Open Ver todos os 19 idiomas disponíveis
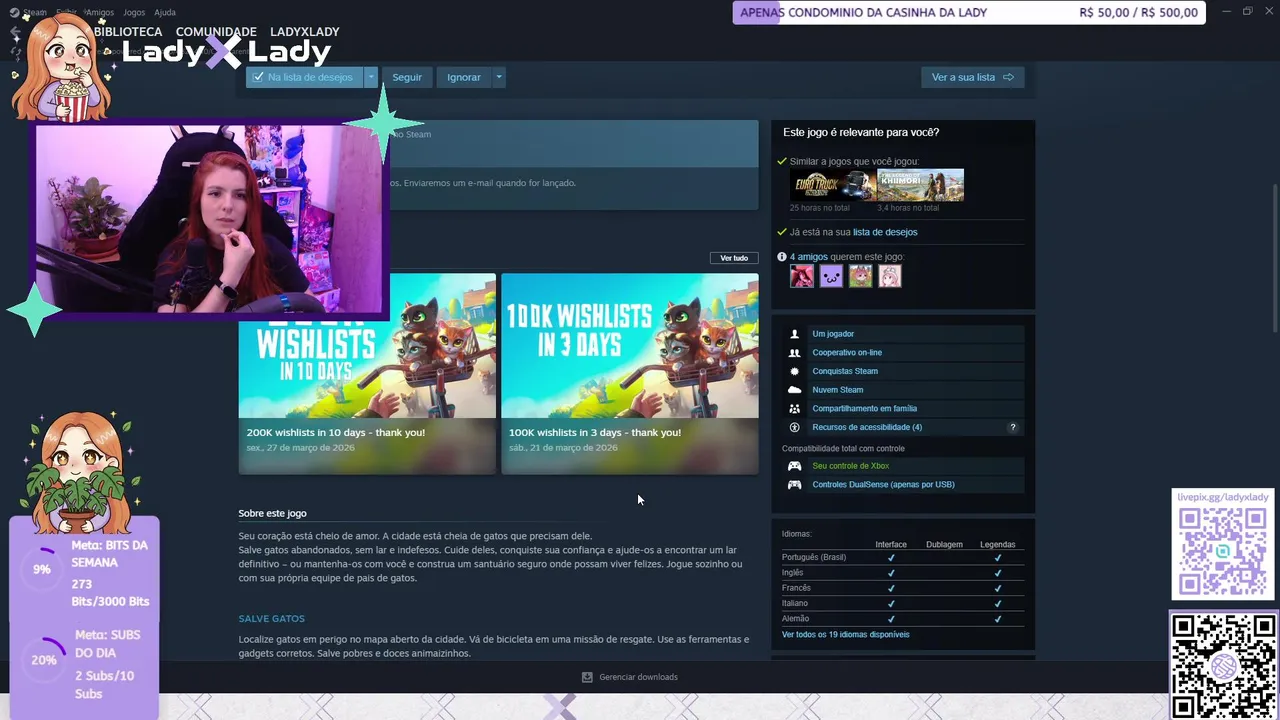The width and height of the screenshot is (1280, 720). pyautogui.click(x=846, y=635)
